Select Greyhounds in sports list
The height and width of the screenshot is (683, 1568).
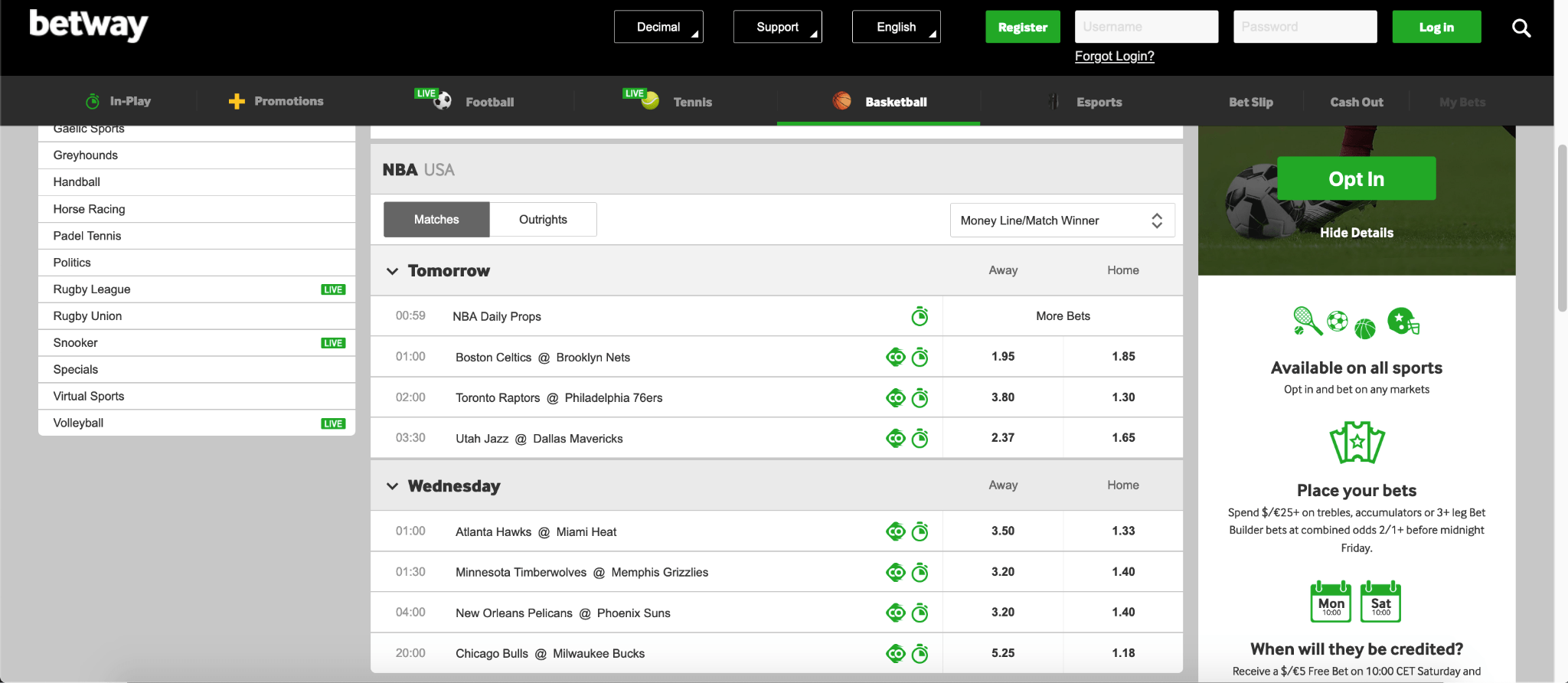click(x=197, y=155)
